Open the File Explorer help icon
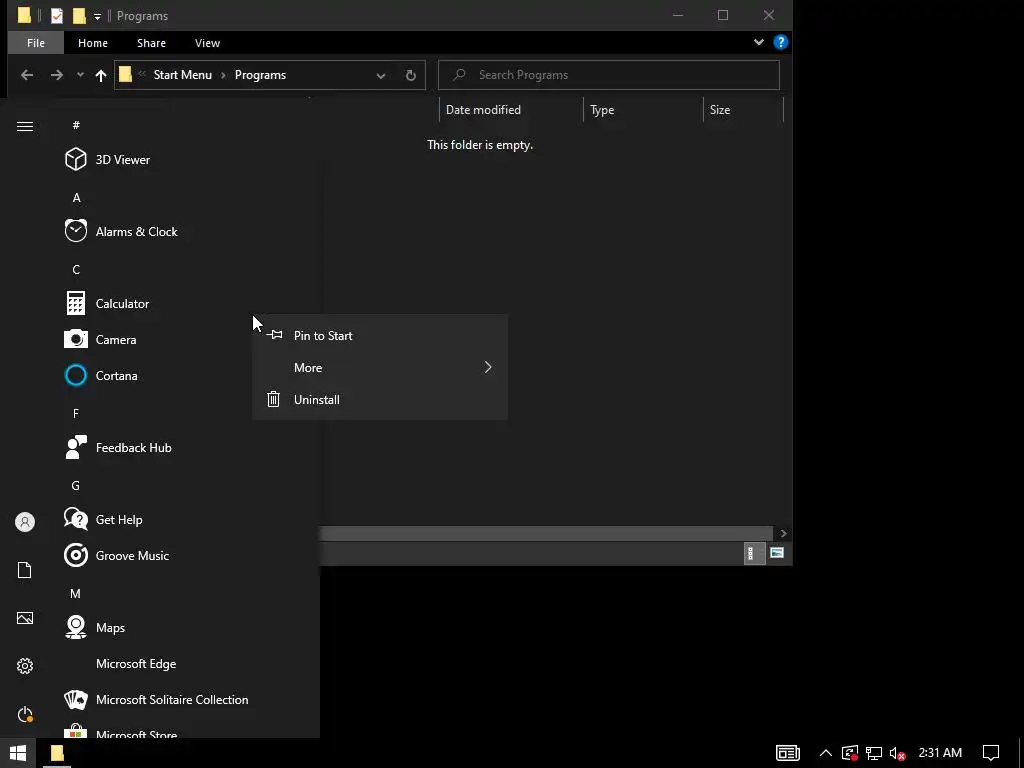Image resolution: width=1024 pixels, height=768 pixels. [780, 42]
